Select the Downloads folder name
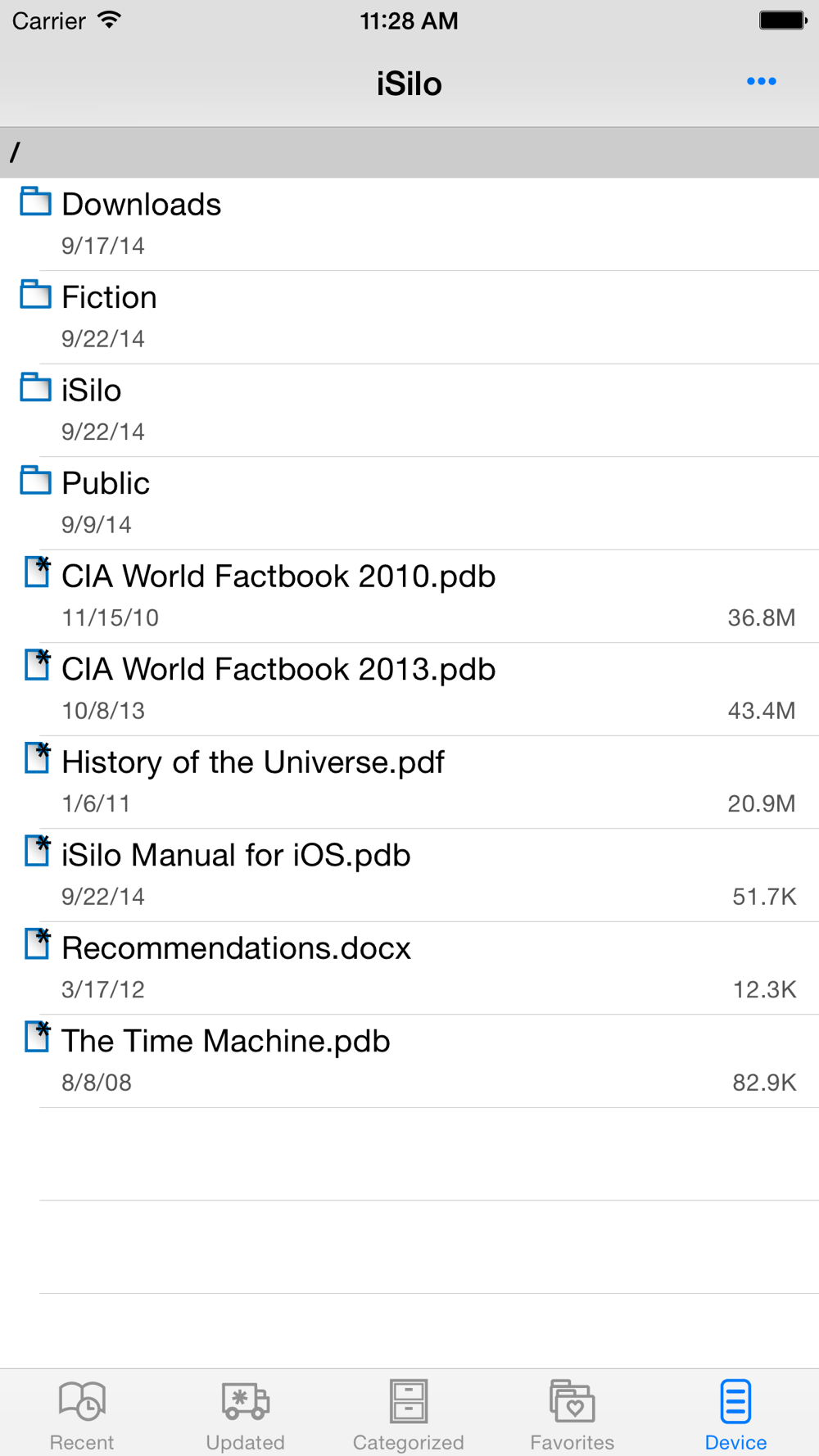This screenshot has width=819, height=1456. click(x=141, y=205)
